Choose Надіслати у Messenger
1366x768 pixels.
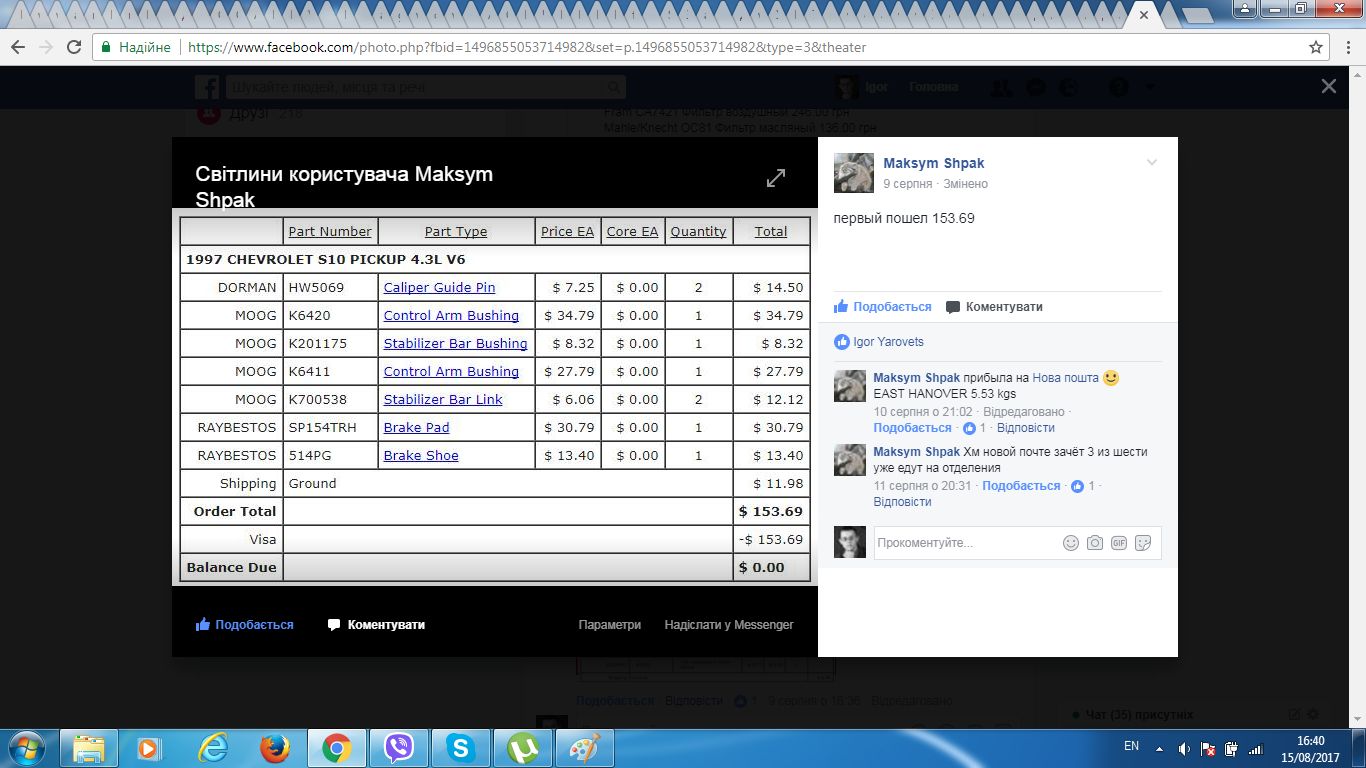coord(729,625)
